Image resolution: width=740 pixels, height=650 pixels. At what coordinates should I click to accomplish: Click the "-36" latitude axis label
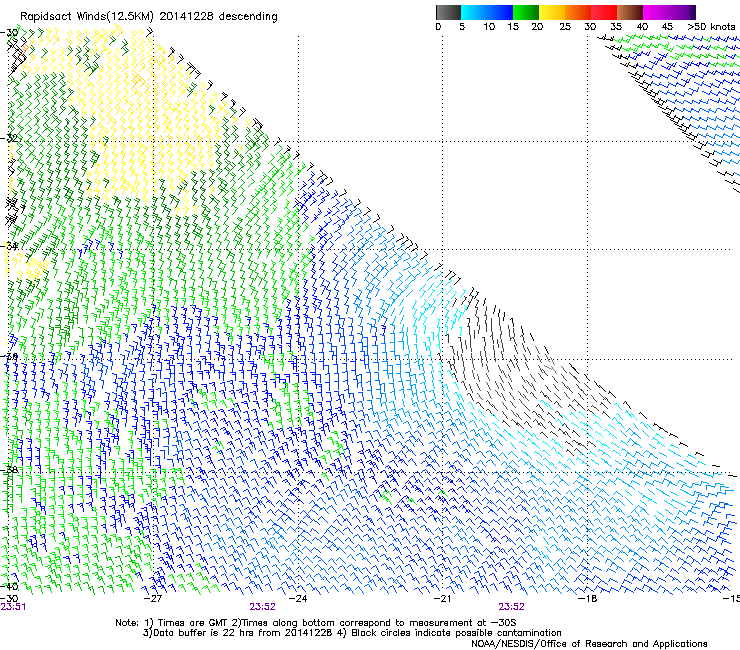8,357
